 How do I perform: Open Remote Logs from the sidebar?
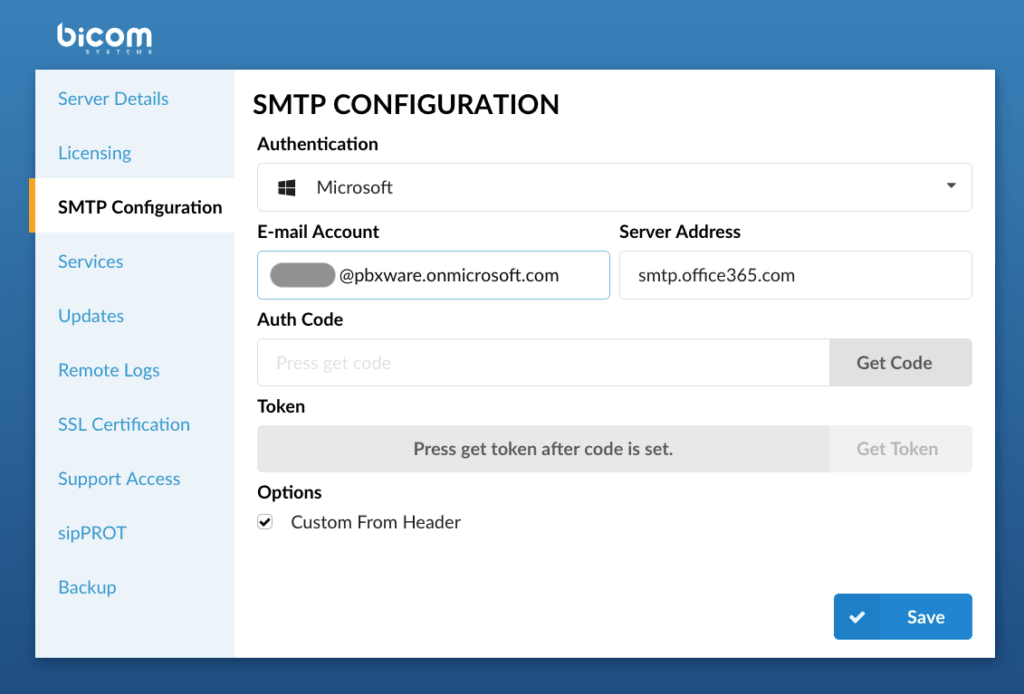(x=108, y=370)
